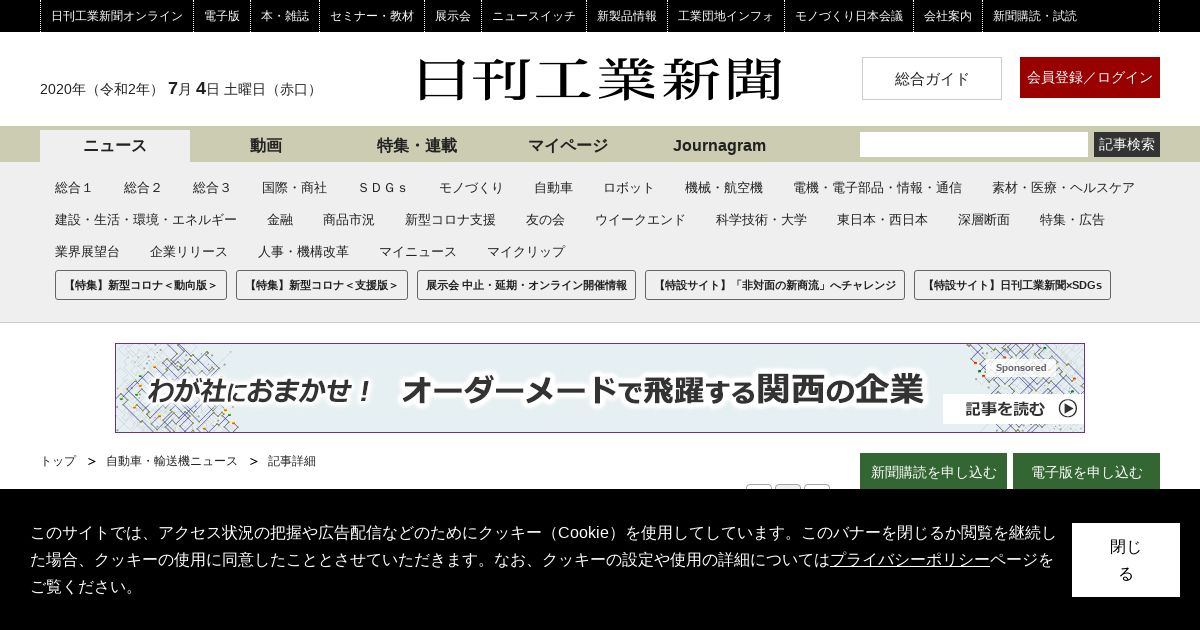Open the Journagram tab
Viewport: 1200px width, 630px height.
pyautogui.click(x=719, y=146)
